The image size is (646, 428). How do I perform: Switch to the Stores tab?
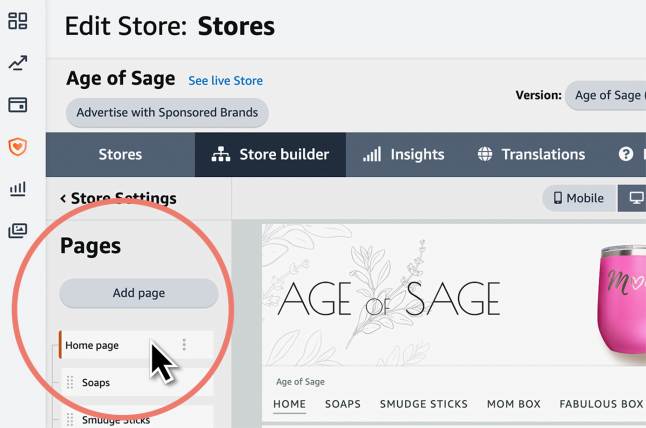pyautogui.click(x=120, y=154)
